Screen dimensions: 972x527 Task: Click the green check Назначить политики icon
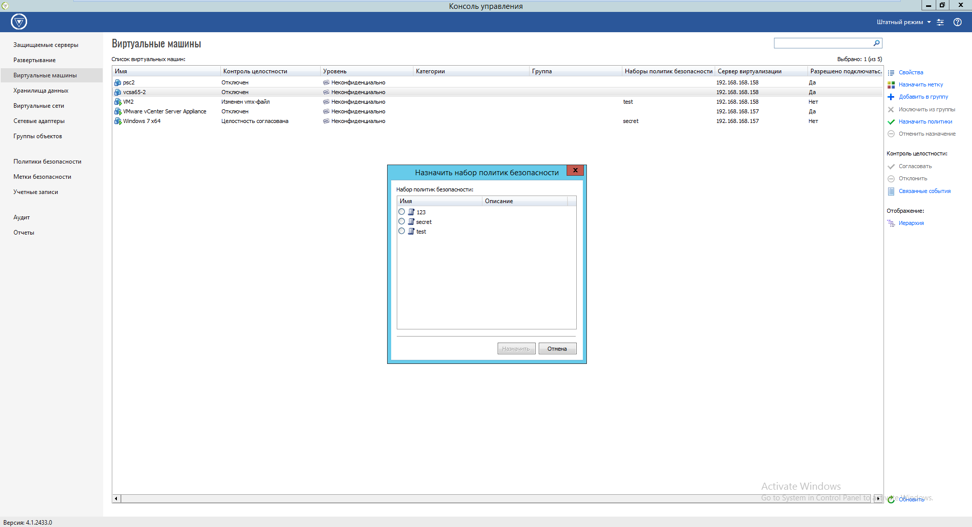point(891,122)
